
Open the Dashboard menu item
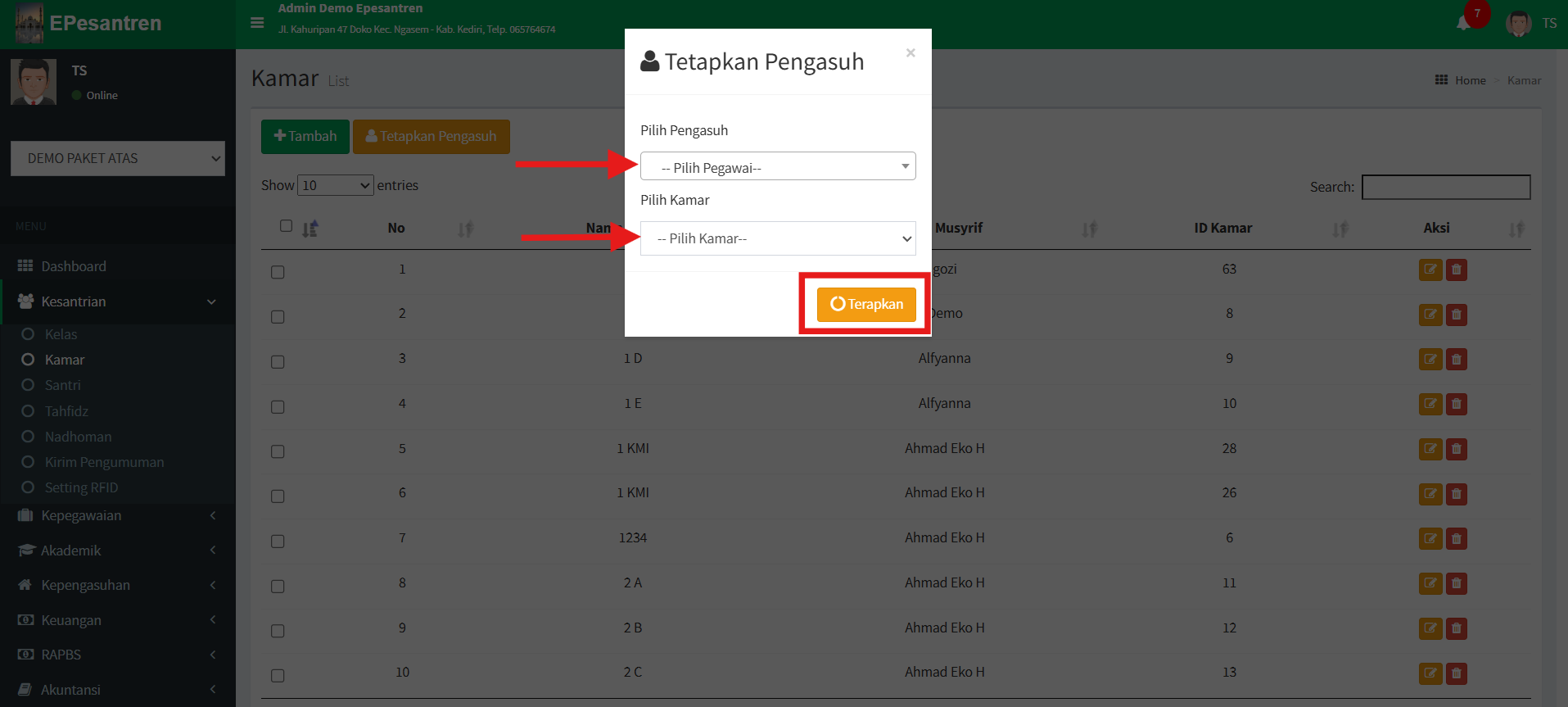point(74,266)
